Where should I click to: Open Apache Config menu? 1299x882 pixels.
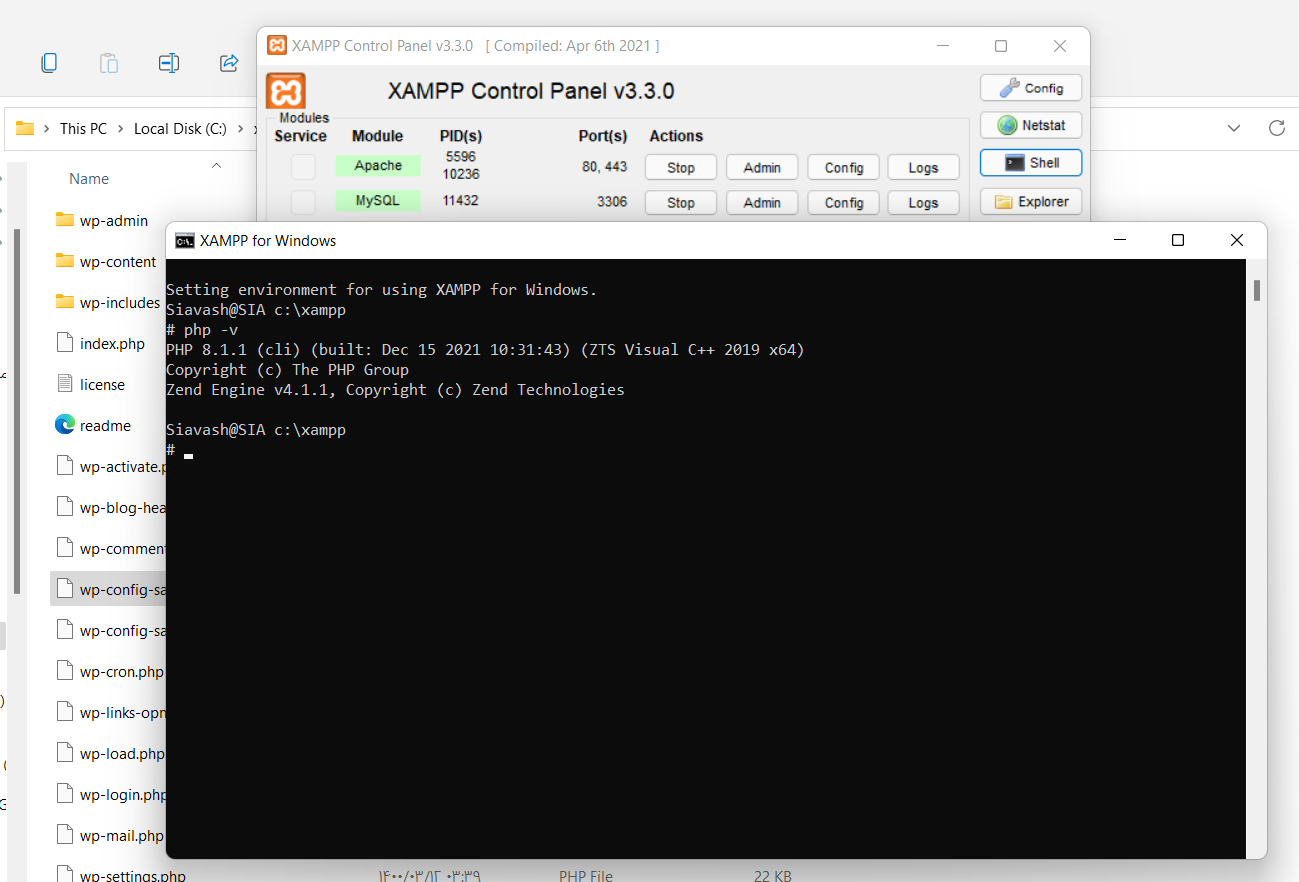pos(844,167)
